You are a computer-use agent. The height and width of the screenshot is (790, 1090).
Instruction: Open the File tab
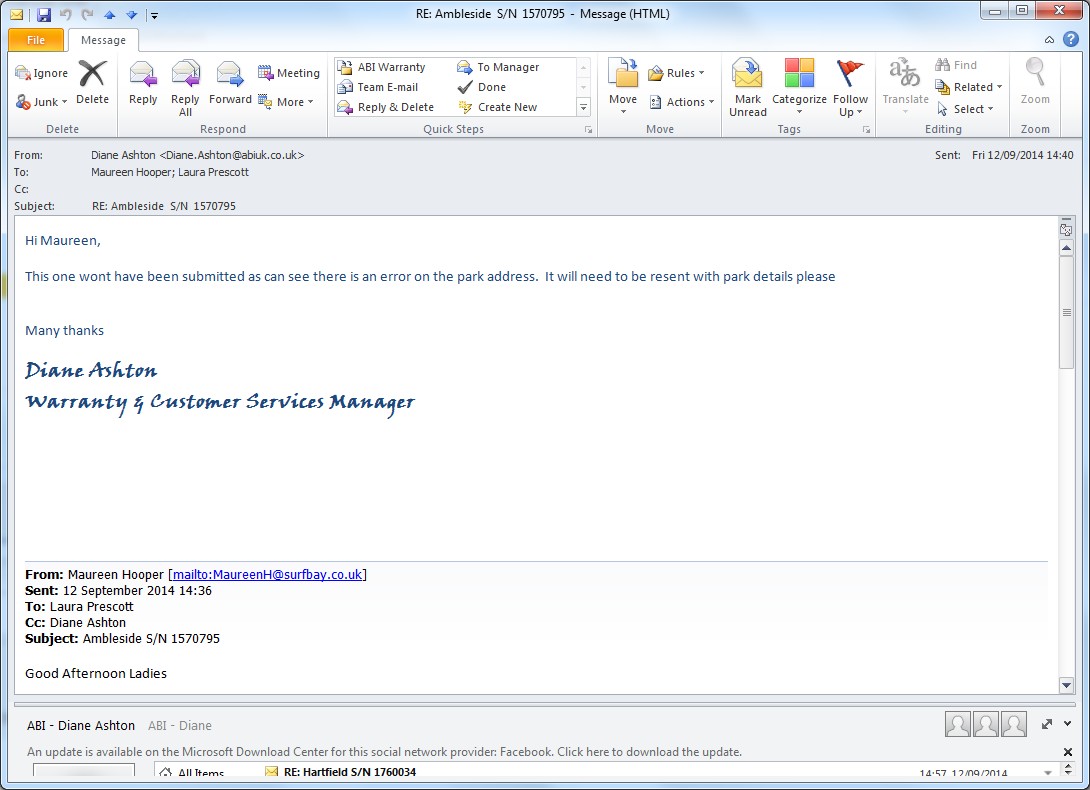[36, 40]
